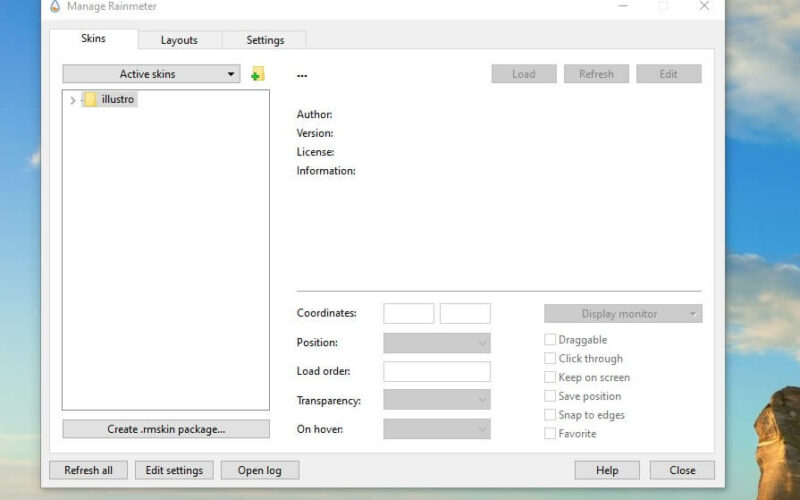
Task: Switch to the Layouts tab
Action: 179,40
